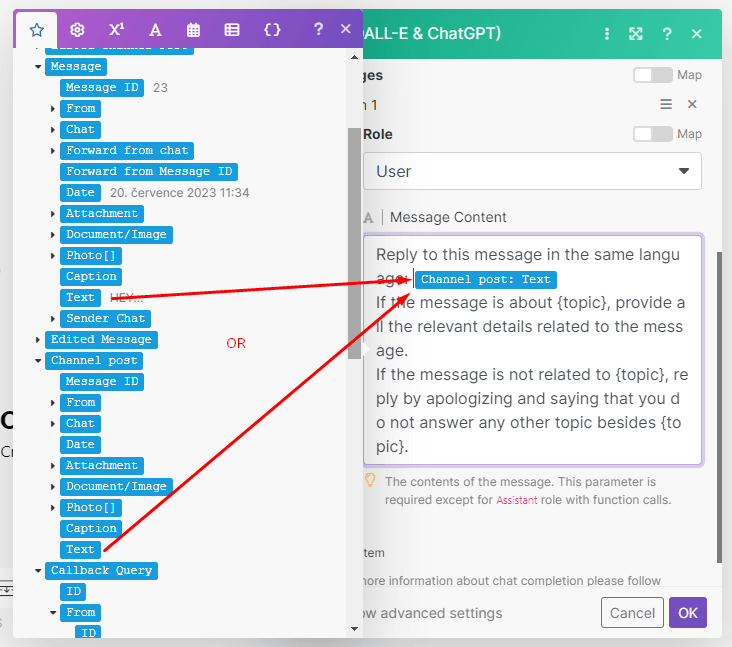Switch to the math functions tab
Viewport: 732px width, 647px height.
(116, 30)
